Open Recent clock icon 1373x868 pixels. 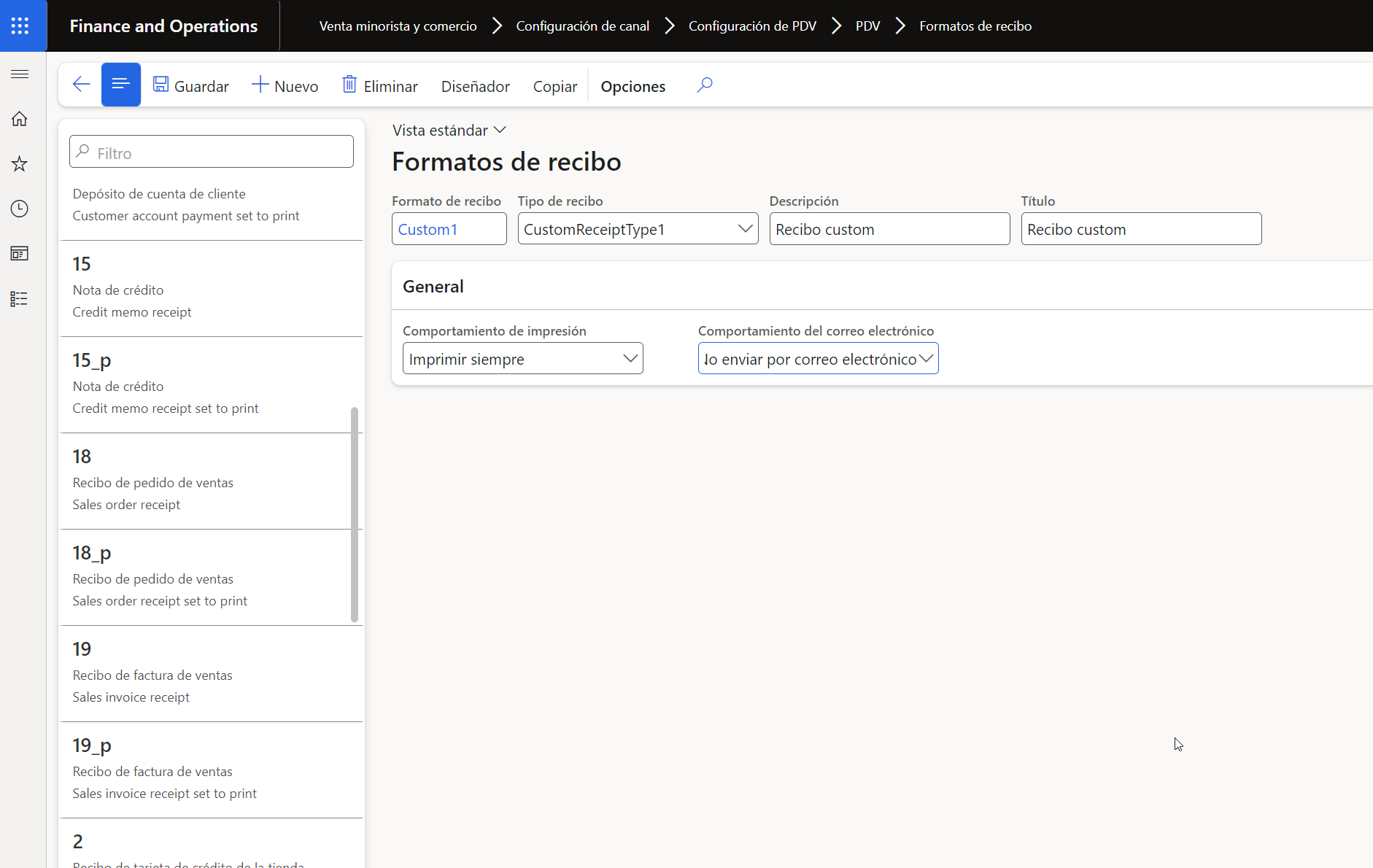[20, 209]
